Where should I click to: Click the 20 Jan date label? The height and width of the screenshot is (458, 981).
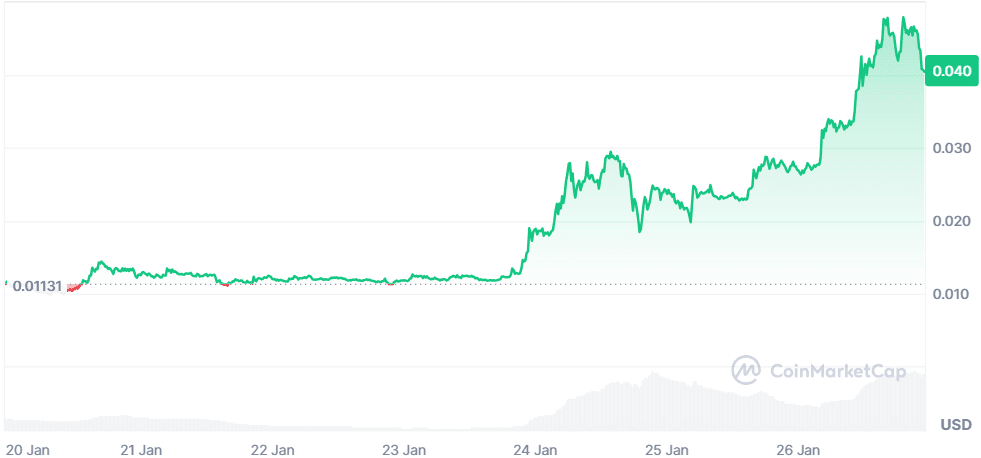pyautogui.click(x=27, y=449)
